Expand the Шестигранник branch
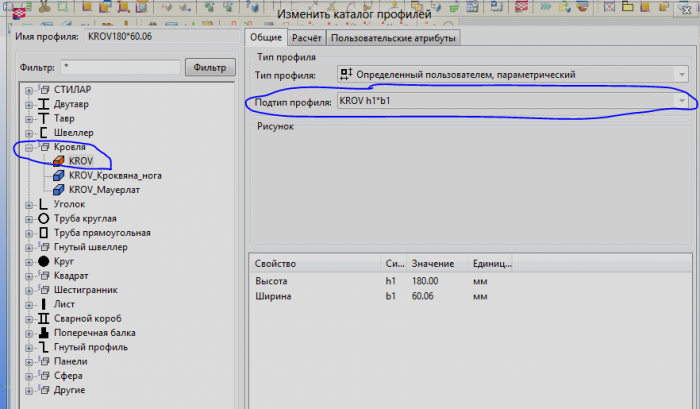The image size is (700, 409). pyautogui.click(x=29, y=291)
